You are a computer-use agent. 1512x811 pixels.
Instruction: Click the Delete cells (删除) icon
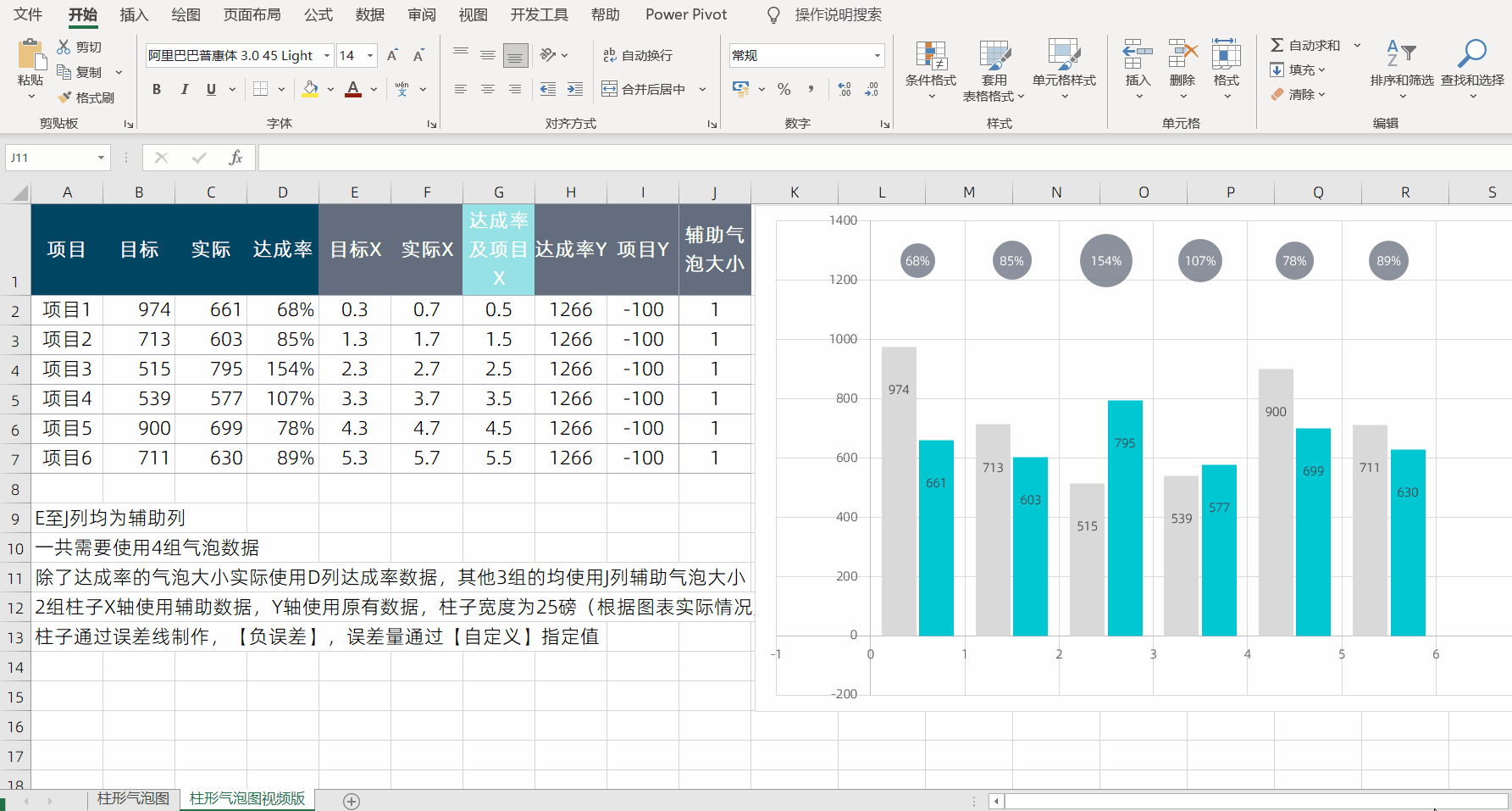[1182, 54]
